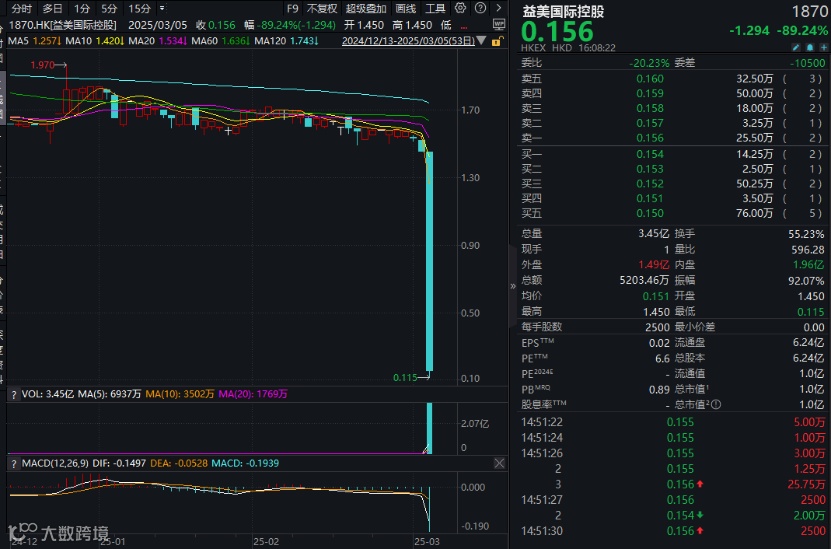Click the 买三 volume 50.25万
The image size is (831, 549).
tap(754, 184)
